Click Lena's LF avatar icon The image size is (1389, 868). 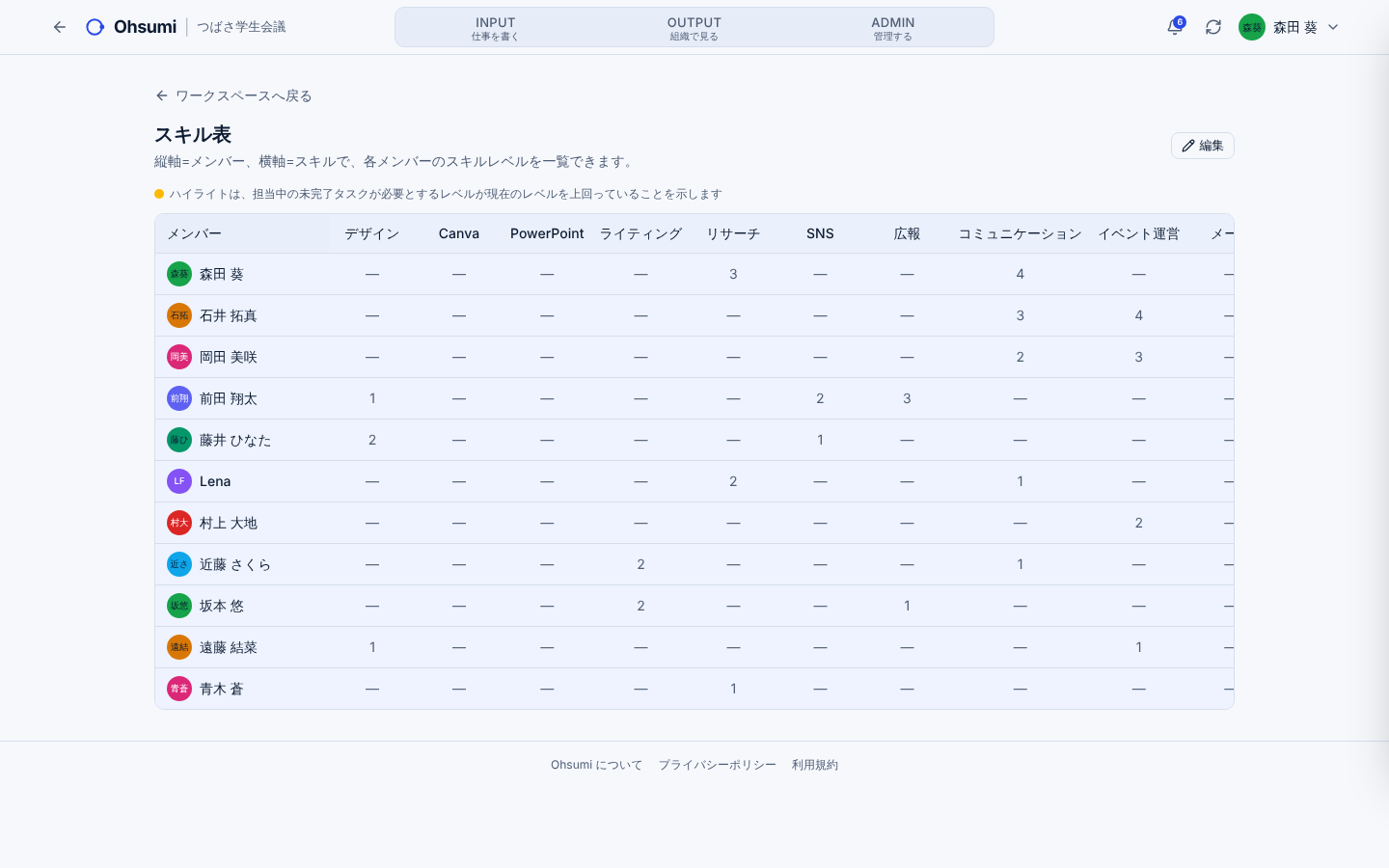(x=179, y=481)
